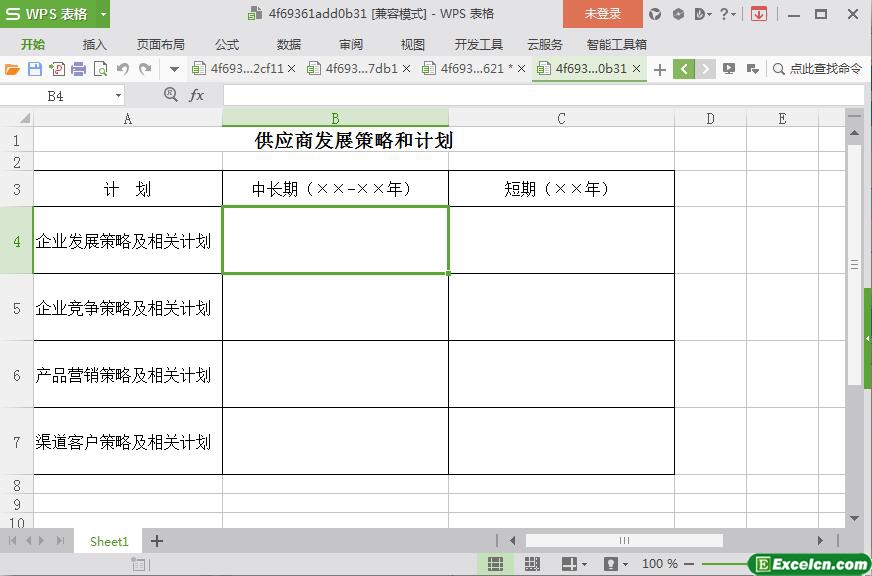Go to next document tab with gray arrow
Image resolution: width=872 pixels, height=576 pixels.
[705, 69]
